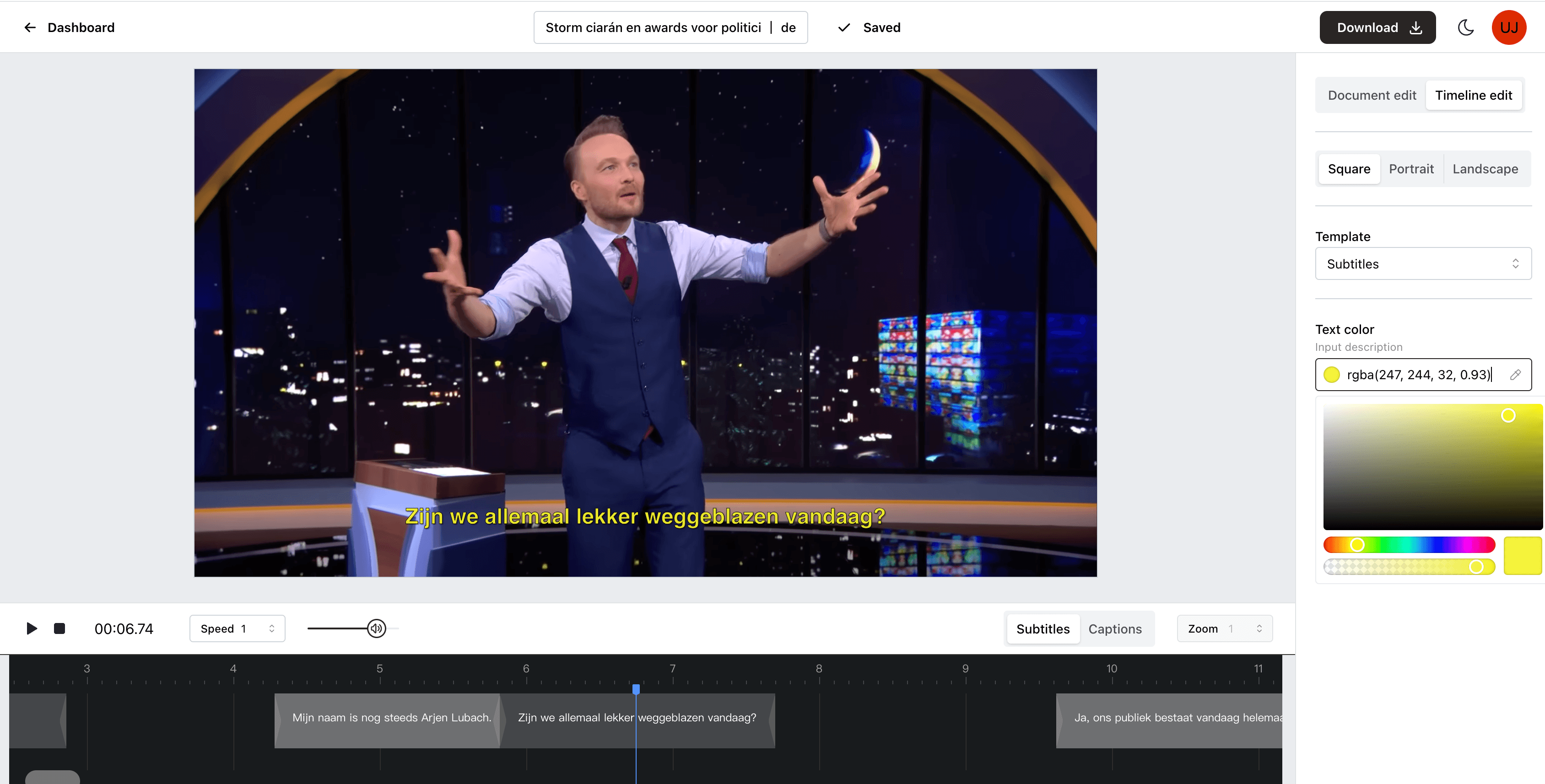The height and width of the screenshot is (784, 1545).
Task: Click the stop button to halt playback
Action: coord(59,628)
